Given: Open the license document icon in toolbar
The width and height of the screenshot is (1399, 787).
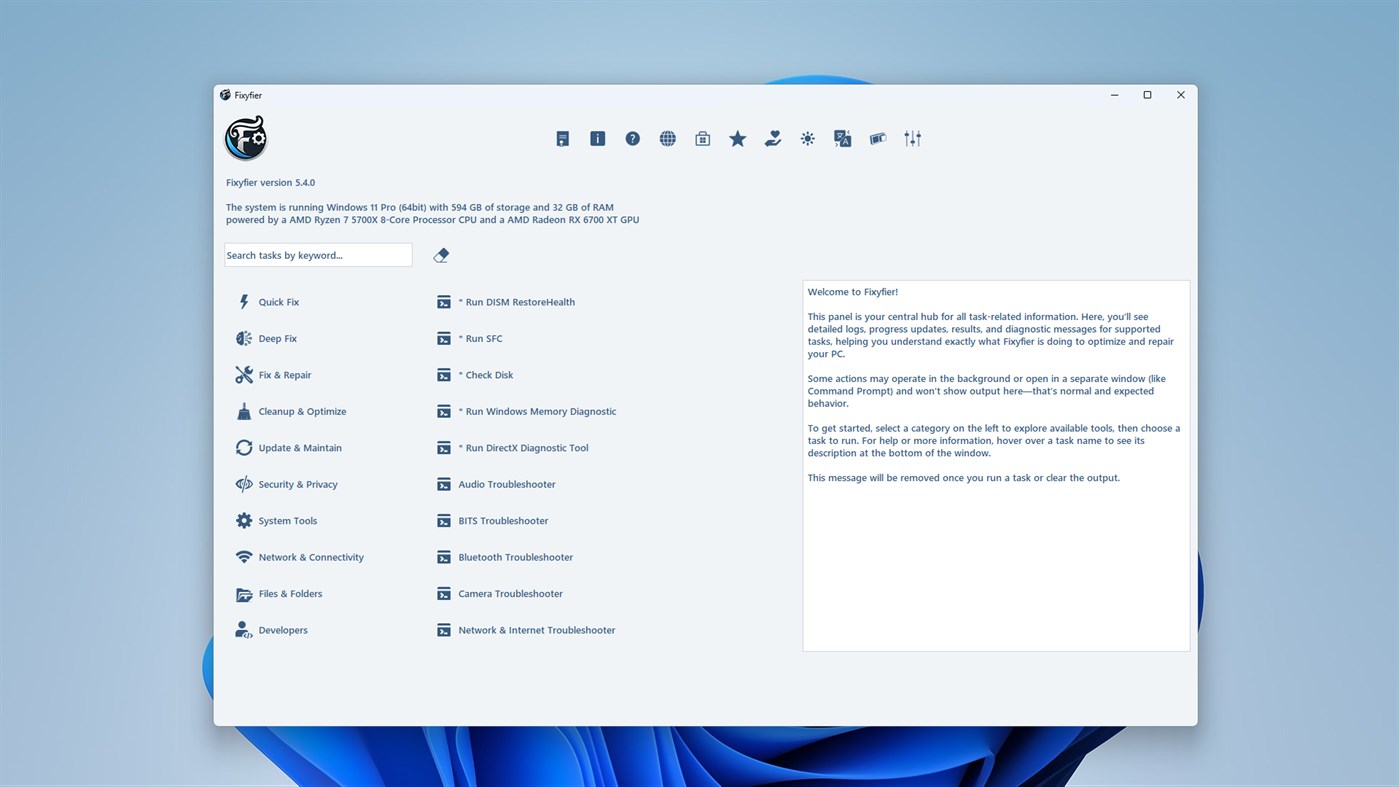Looking at the screenshot, I should tap(563, 139).
